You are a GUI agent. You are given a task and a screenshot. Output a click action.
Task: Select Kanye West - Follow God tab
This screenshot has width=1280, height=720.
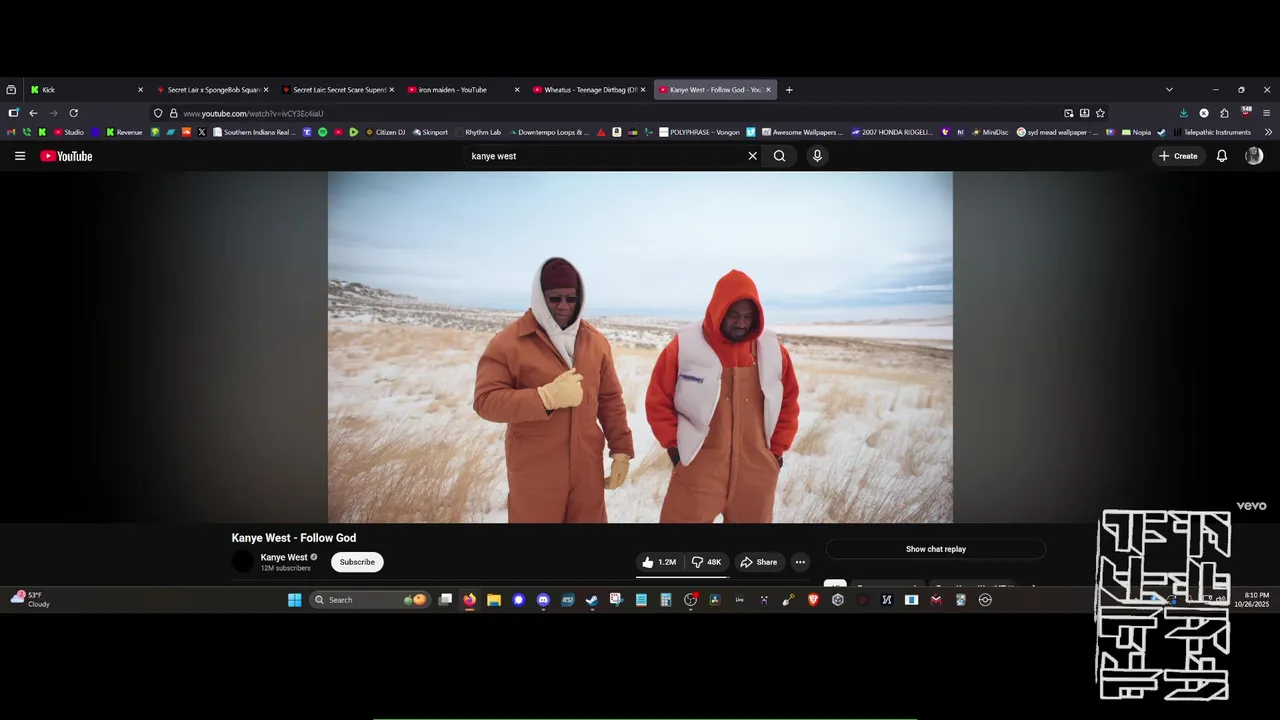[x=715, y=90]
